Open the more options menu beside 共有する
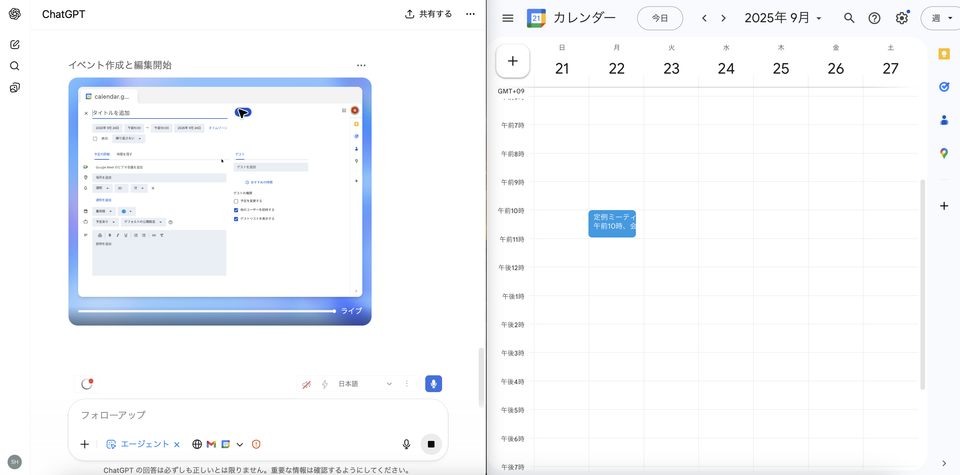 [x=470, y=14]
